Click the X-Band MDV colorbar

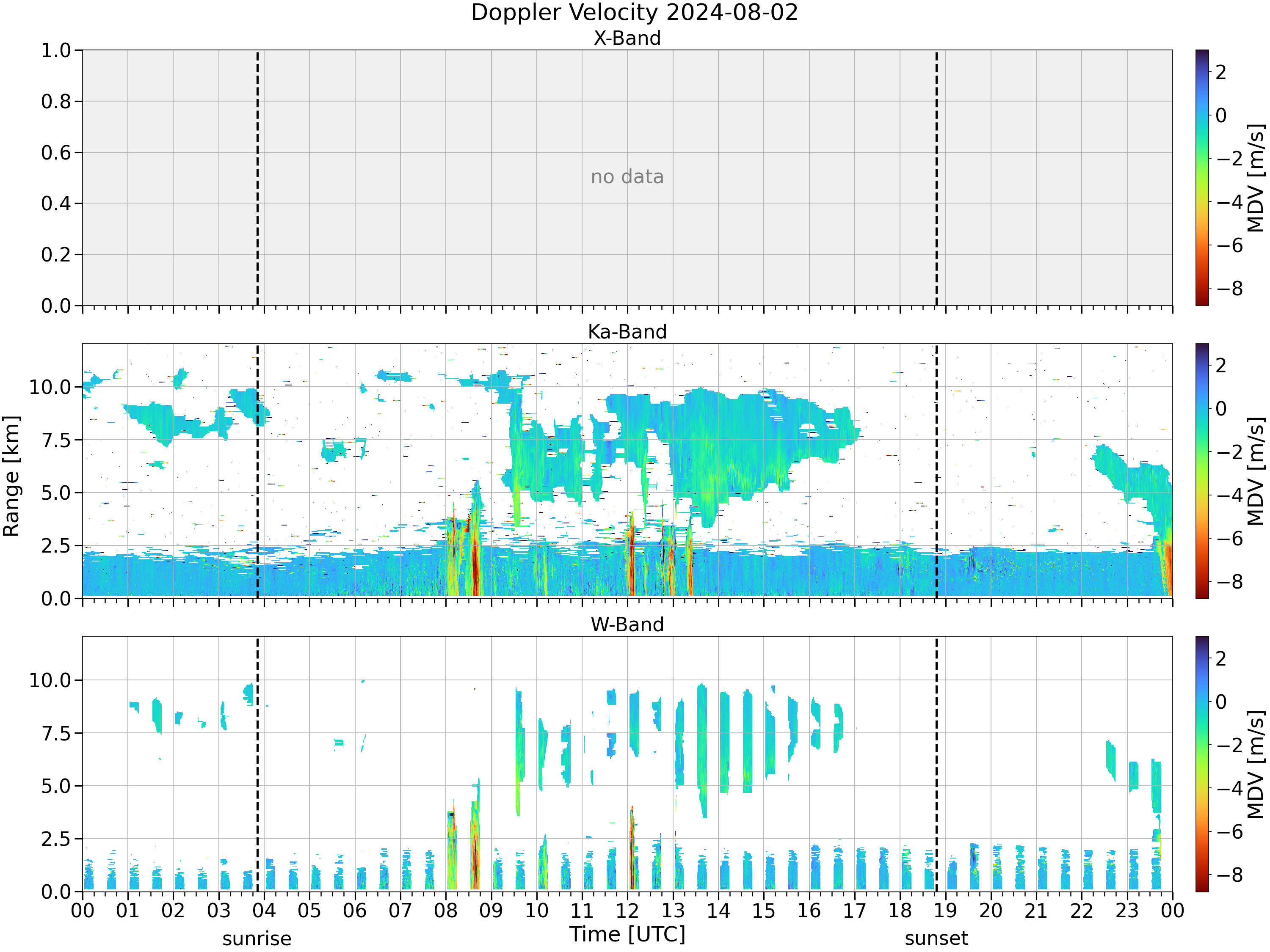[1202, 177]
